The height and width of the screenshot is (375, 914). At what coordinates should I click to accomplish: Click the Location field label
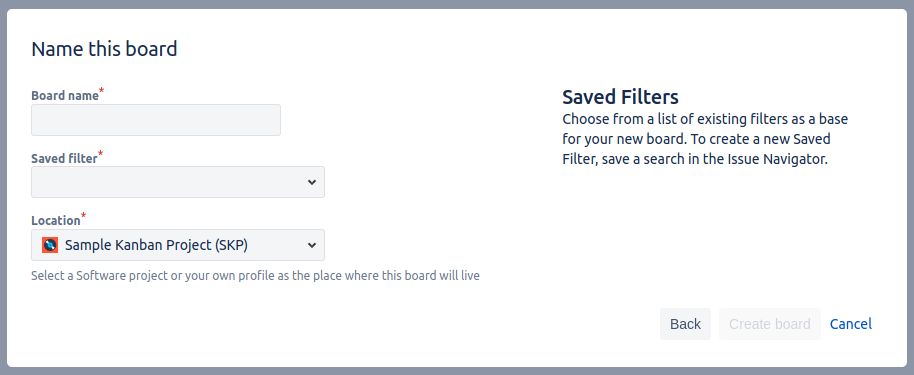coord(56,220)
